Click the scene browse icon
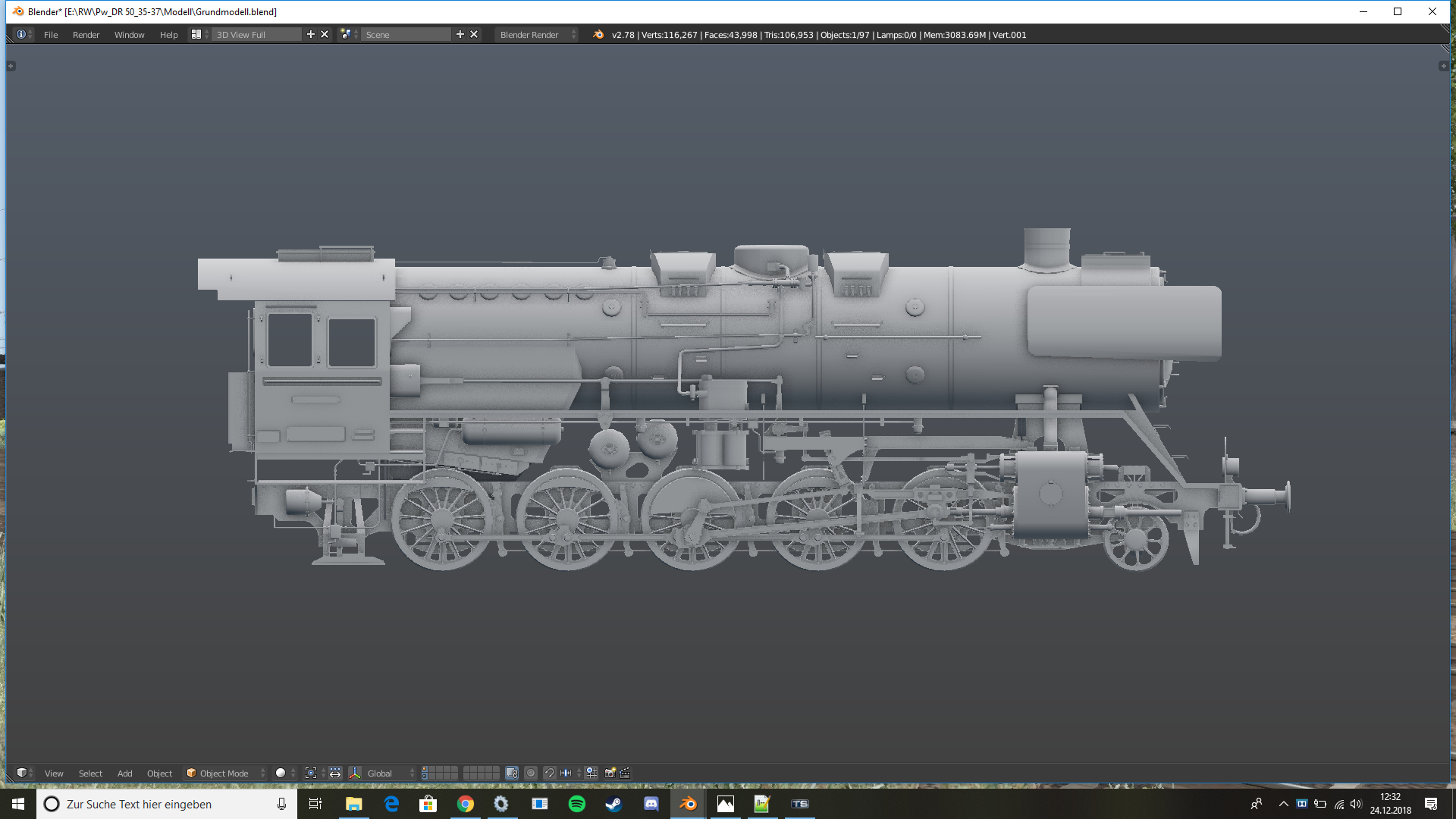The width and height of the screenshot is (1456, 819). (x=347, y=35)
